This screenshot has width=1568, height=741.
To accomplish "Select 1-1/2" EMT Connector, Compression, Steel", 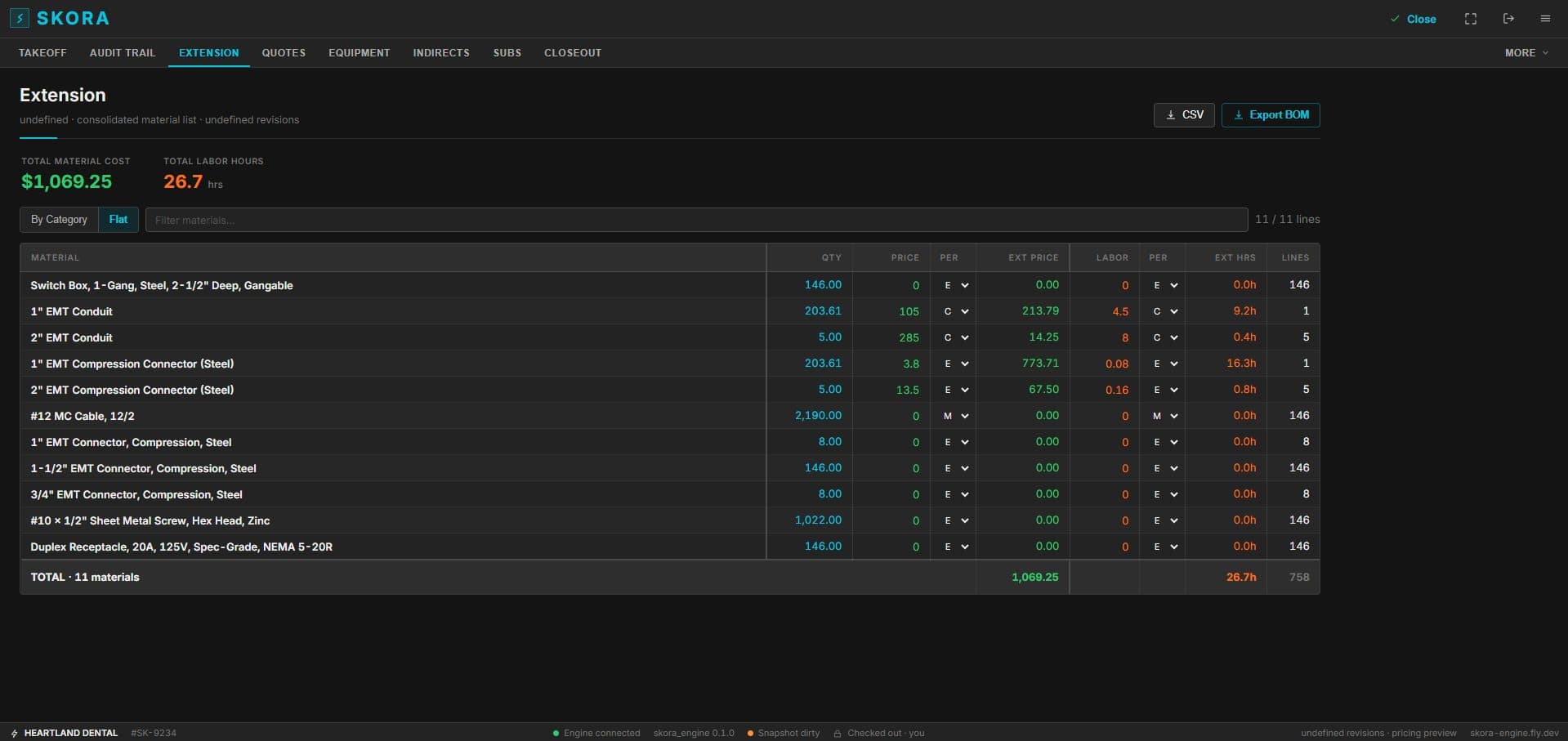I will 143,468.
